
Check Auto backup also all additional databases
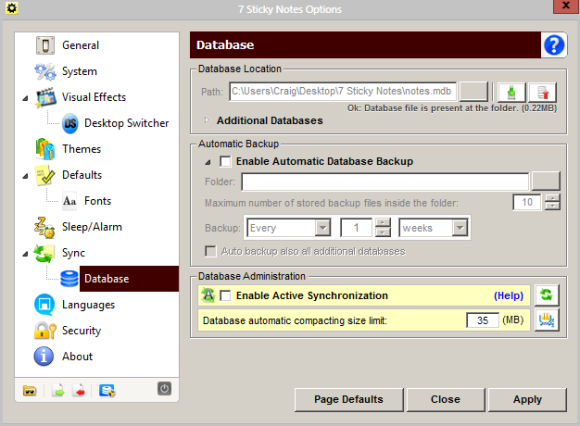pos(210,251)
